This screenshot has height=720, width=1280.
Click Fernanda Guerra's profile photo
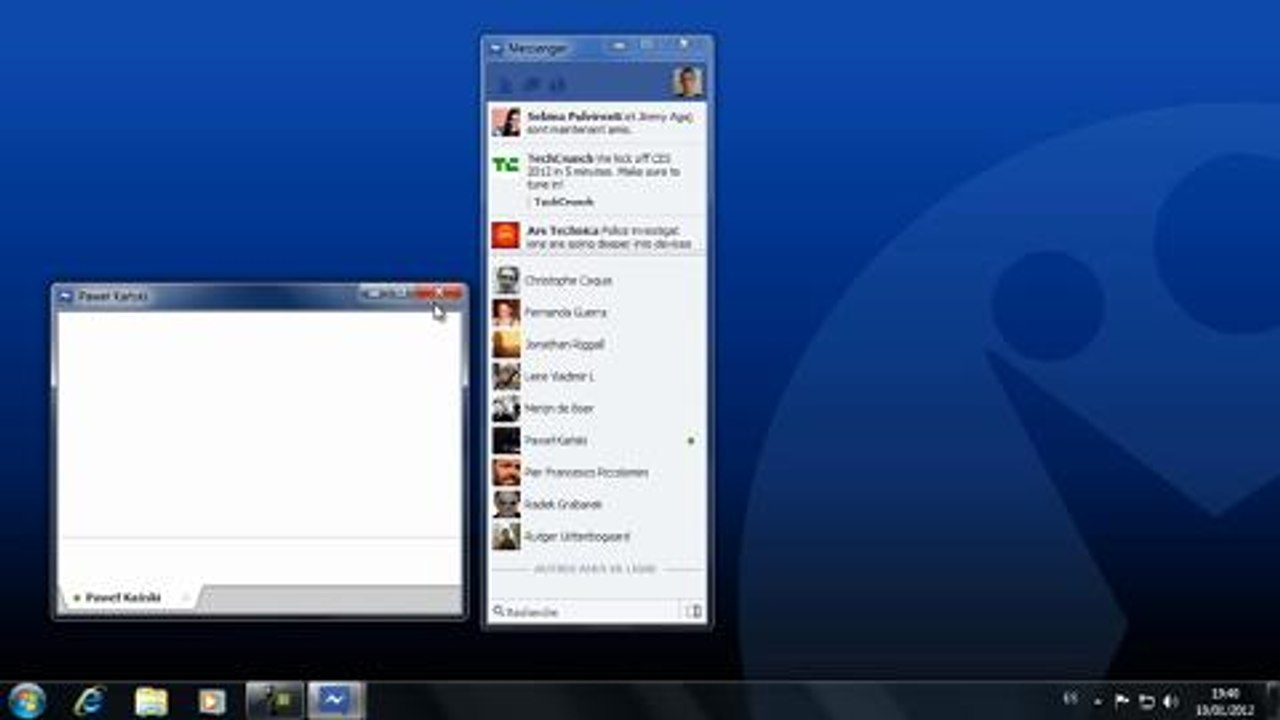click(506, 312)
